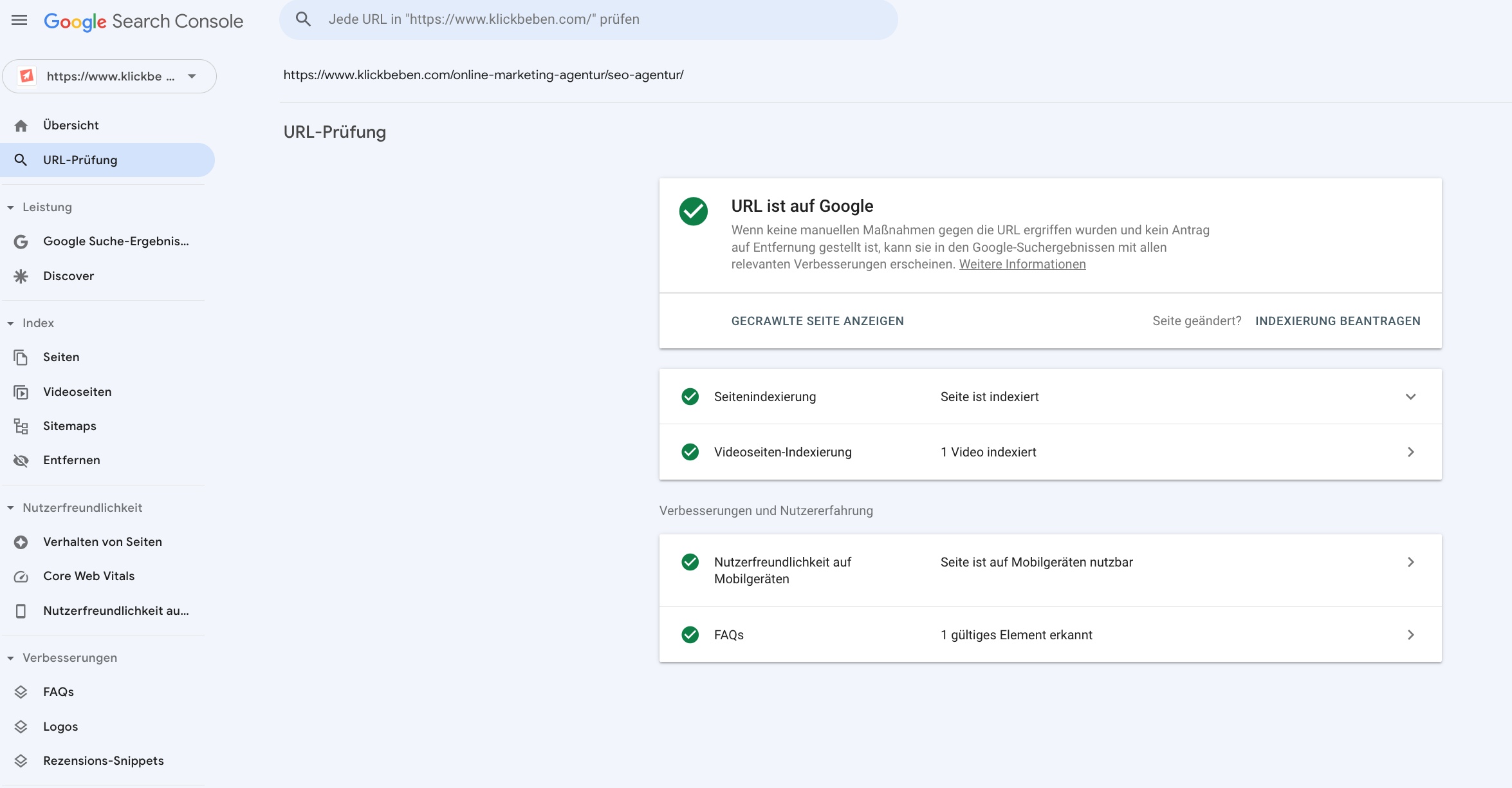Click the inspected seo-agentur URL text
This screenshot has width=1512, height=788.
point(483,75)
